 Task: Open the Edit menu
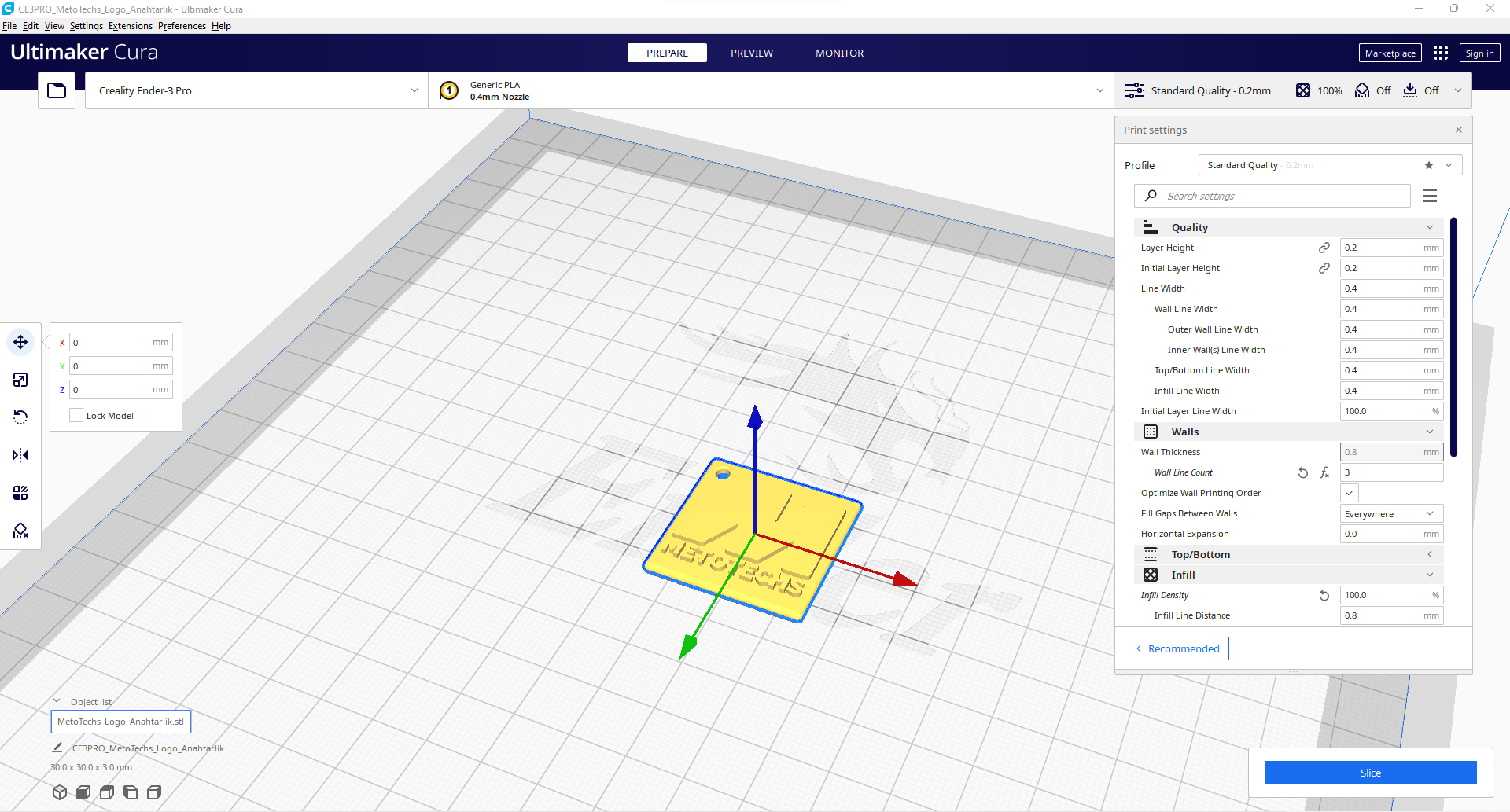[x=31, y=25]
